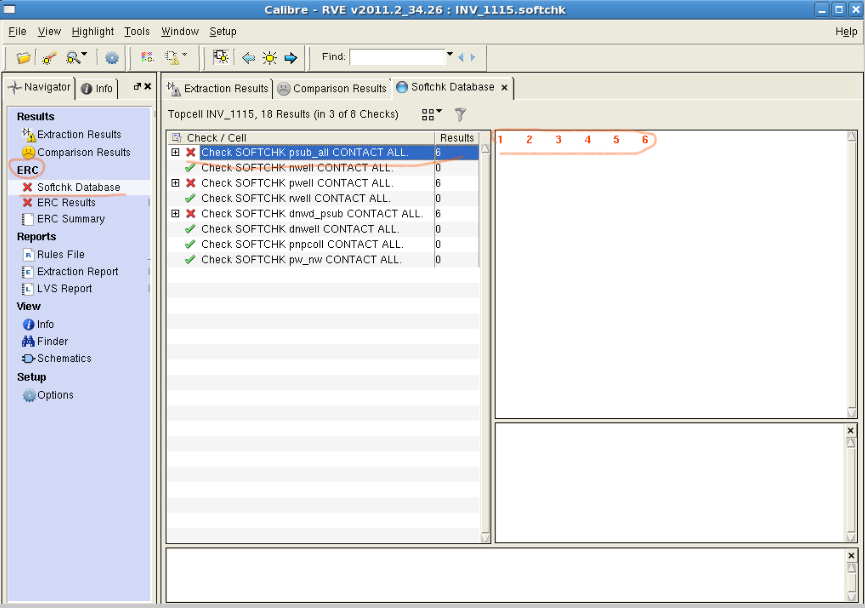Click the highlight in schematic toolbar icon

[x=221, y=57]
